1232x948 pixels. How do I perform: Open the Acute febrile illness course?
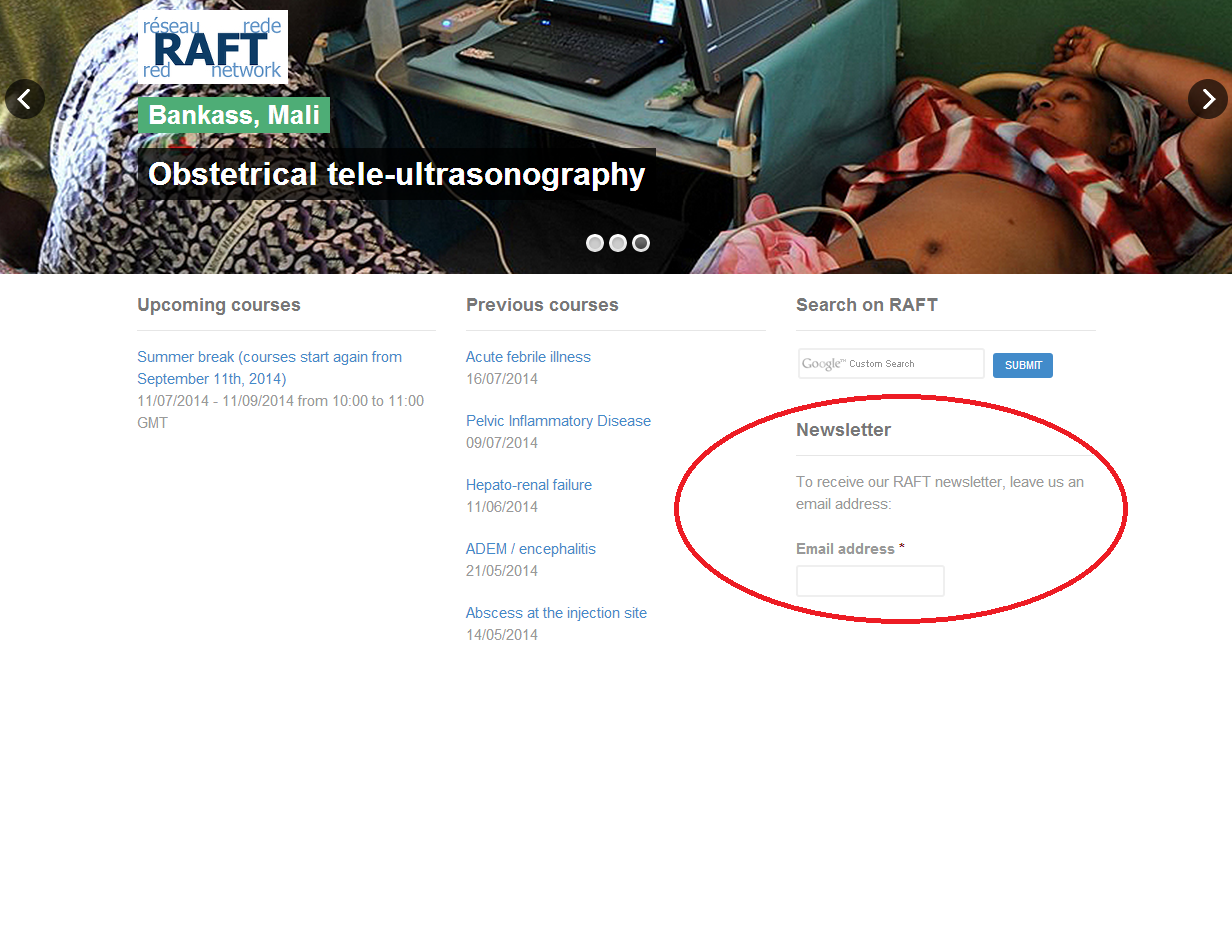528,357
